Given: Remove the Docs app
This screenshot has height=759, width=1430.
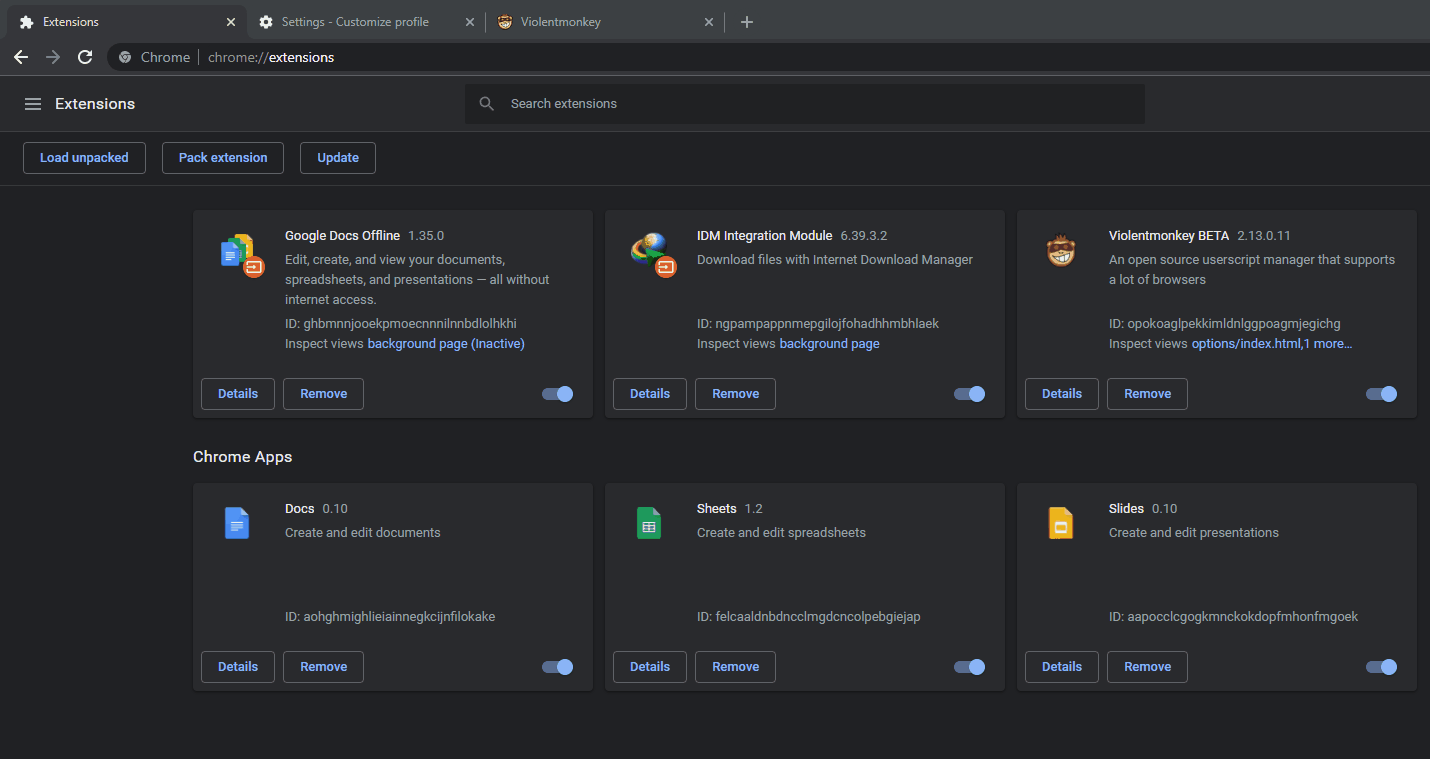Looking at the screenshot, I should click(324, 667).
